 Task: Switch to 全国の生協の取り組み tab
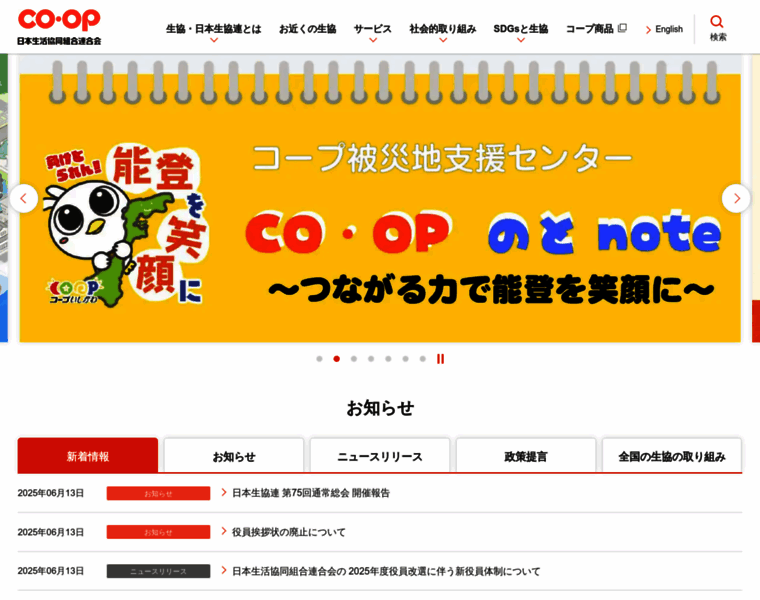click(672, 456)
